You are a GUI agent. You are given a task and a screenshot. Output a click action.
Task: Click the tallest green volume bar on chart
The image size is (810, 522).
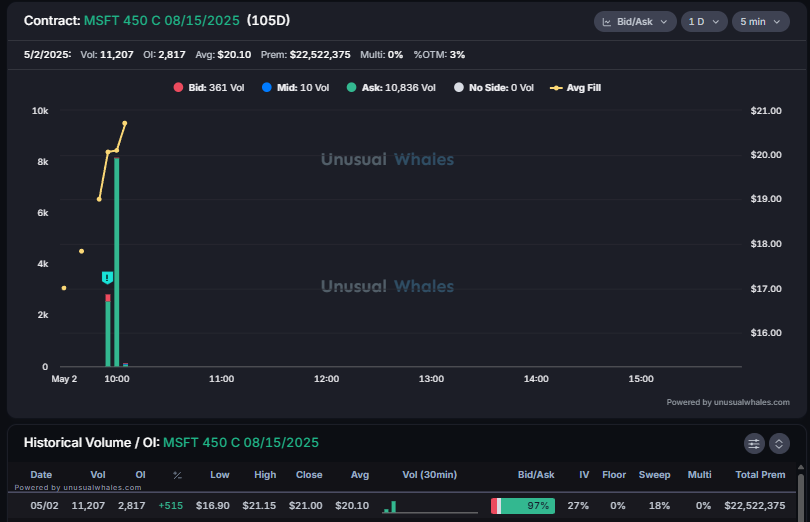(x=117, y=262)
